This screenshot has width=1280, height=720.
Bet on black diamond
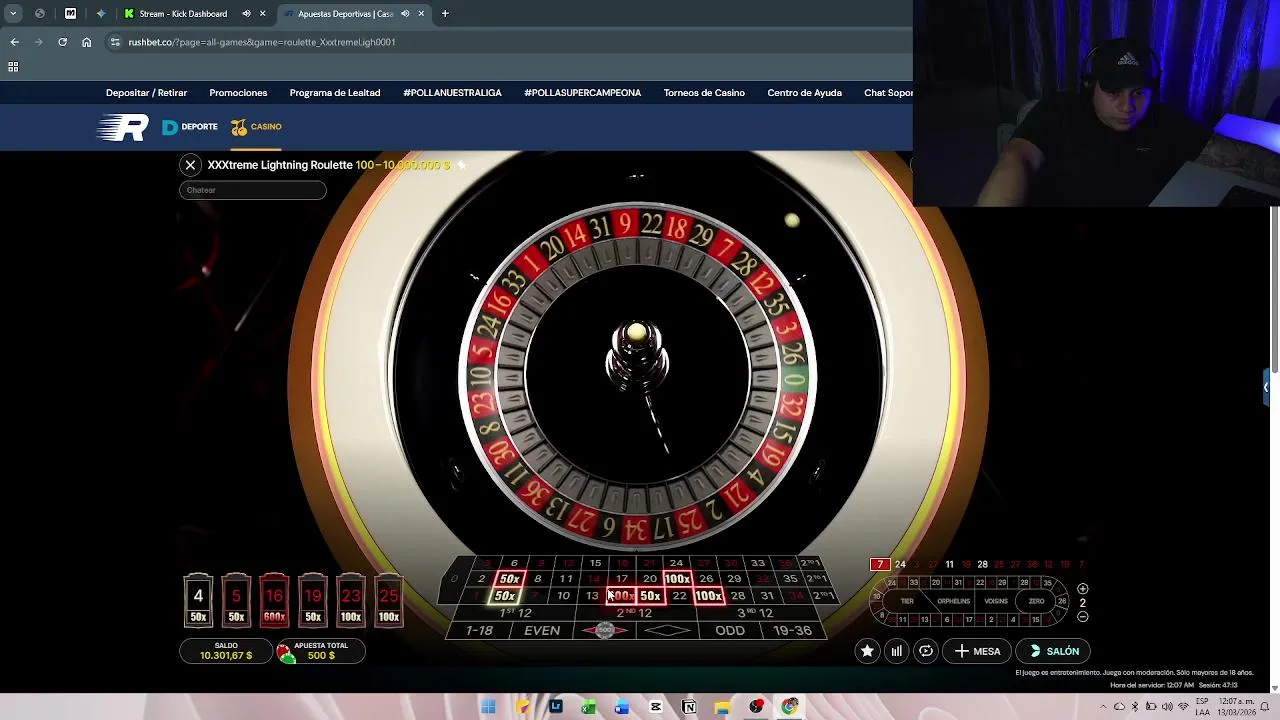[667, 630]
